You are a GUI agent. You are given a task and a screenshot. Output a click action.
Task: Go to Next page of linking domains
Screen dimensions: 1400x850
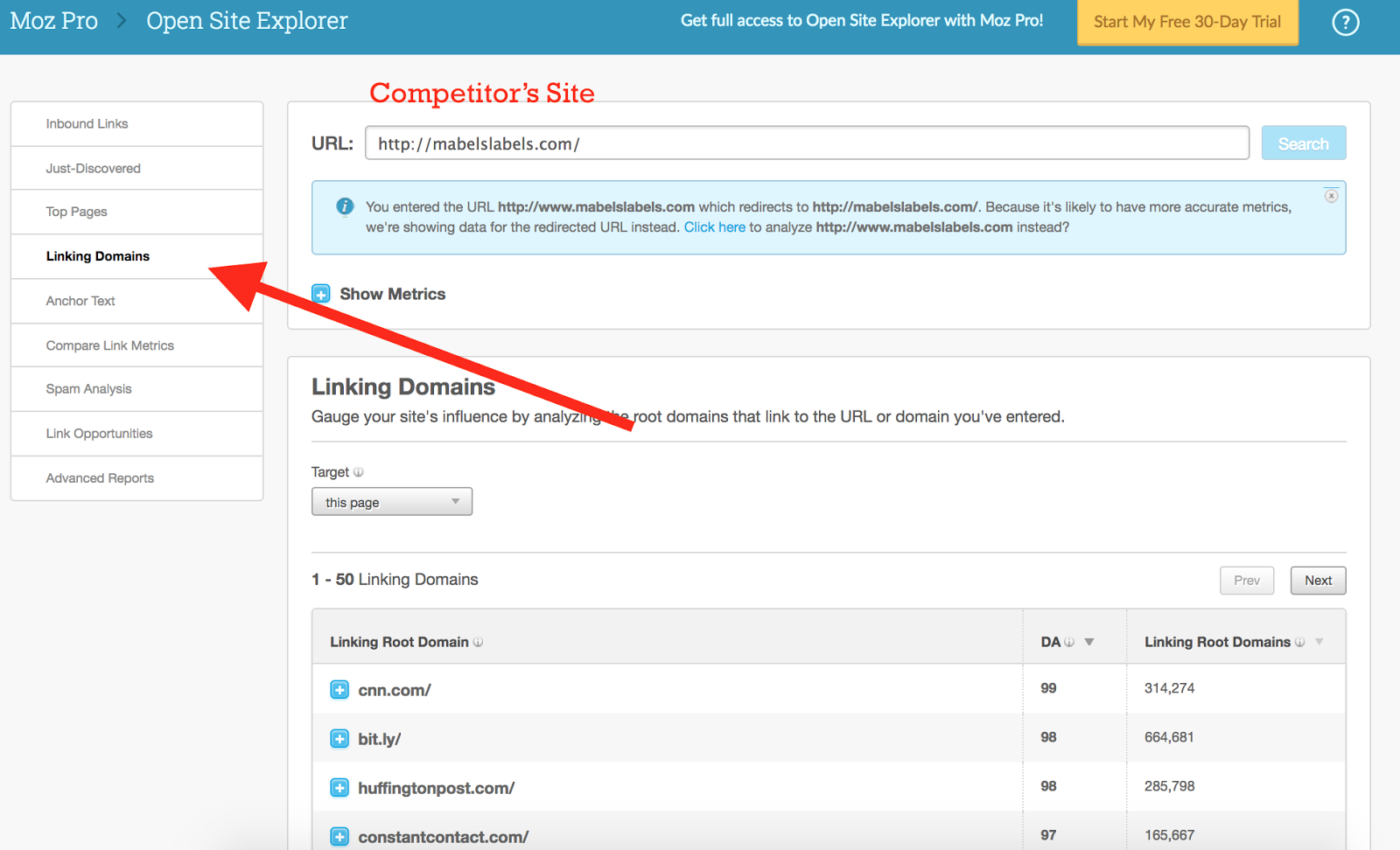(x=1317, y=581)
